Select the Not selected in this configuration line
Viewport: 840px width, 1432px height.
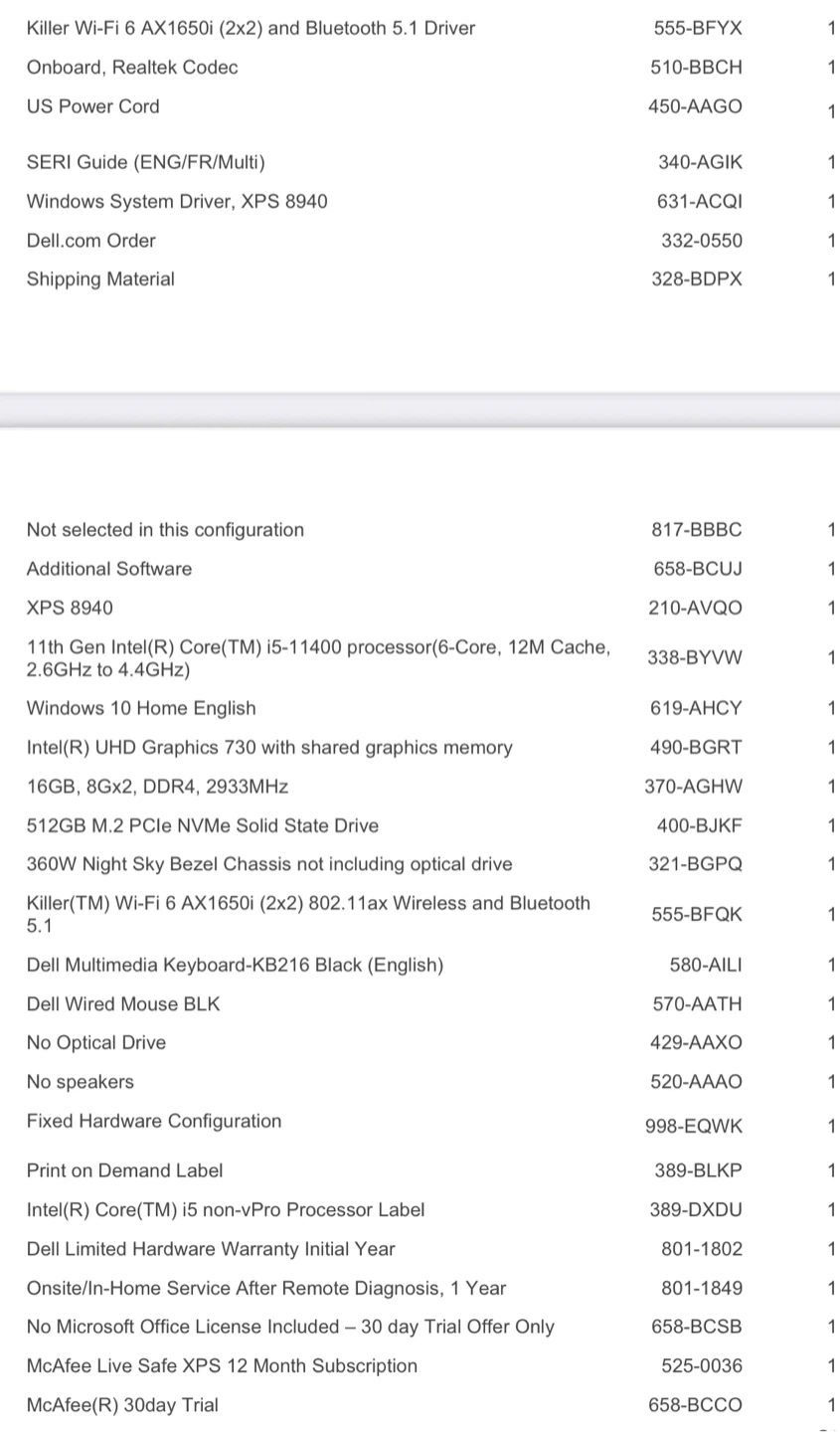165,530
